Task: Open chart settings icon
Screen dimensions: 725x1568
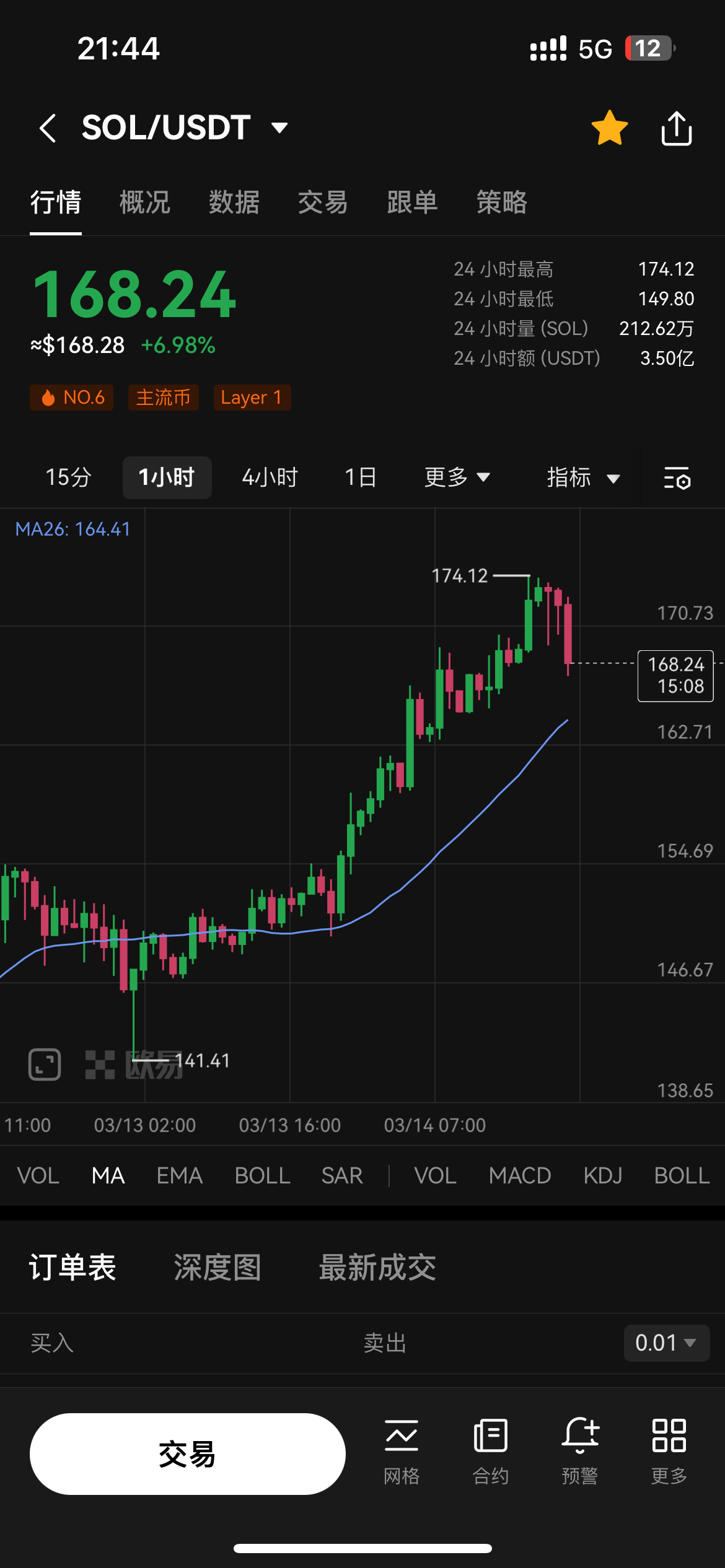Action: (x=677, y=478)
